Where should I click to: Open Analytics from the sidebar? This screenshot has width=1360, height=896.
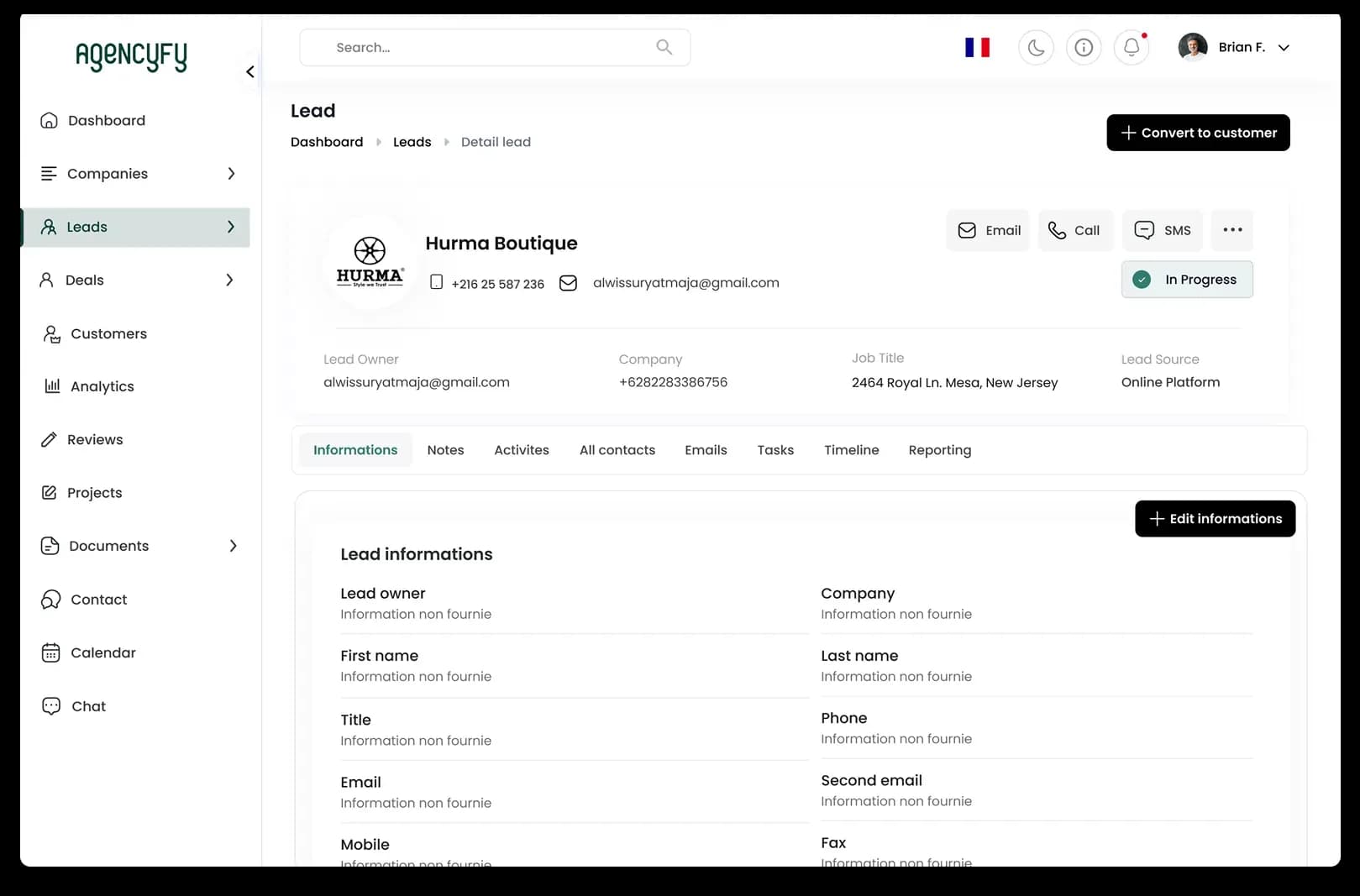[x=102, y=386]
